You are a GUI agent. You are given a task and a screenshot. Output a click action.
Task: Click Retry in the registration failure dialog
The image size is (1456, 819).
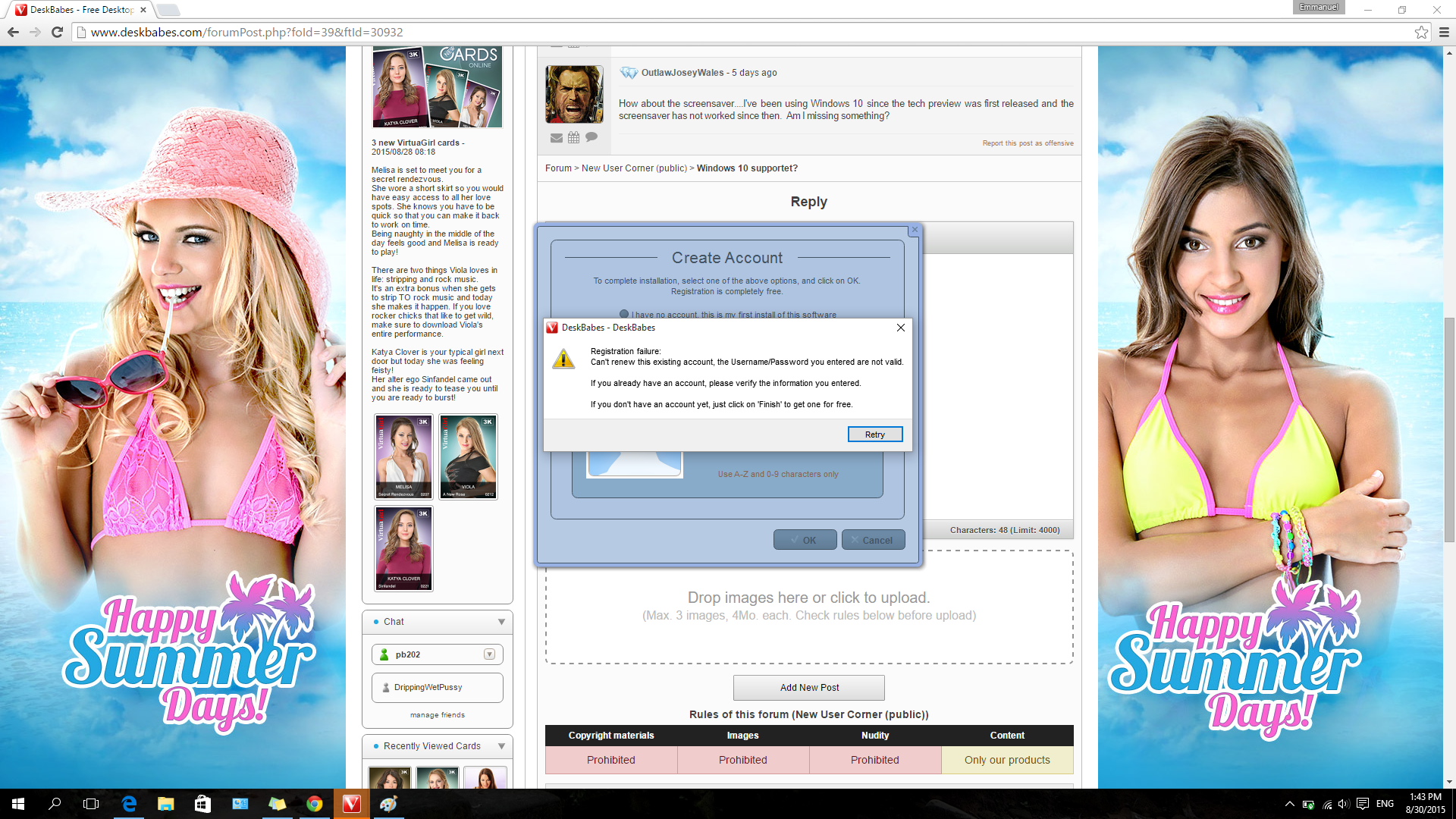click(874, 435)
